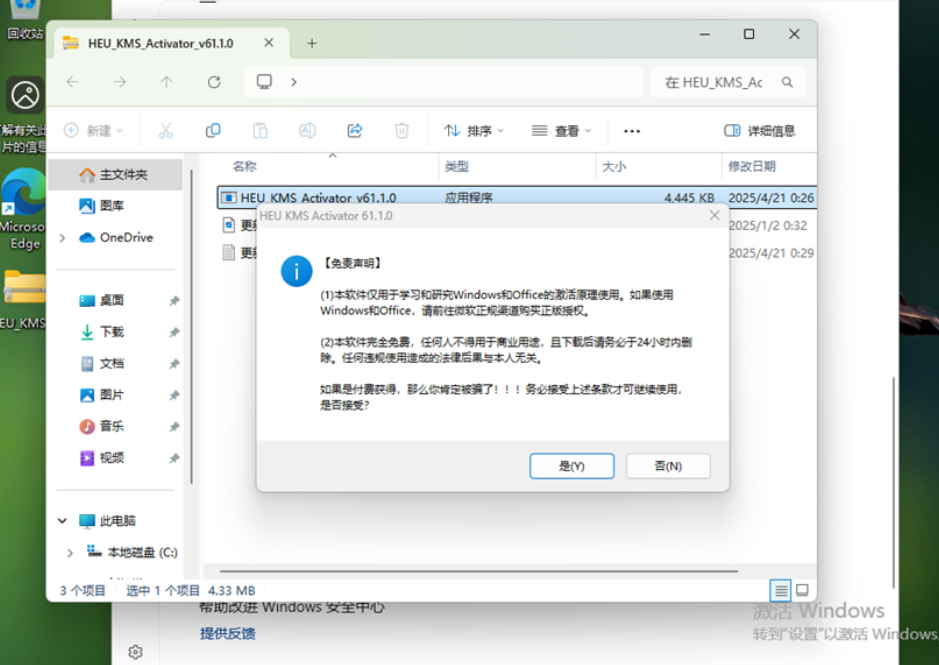
Task: Sort by 修改日期 column header
Action: [752, 167]
